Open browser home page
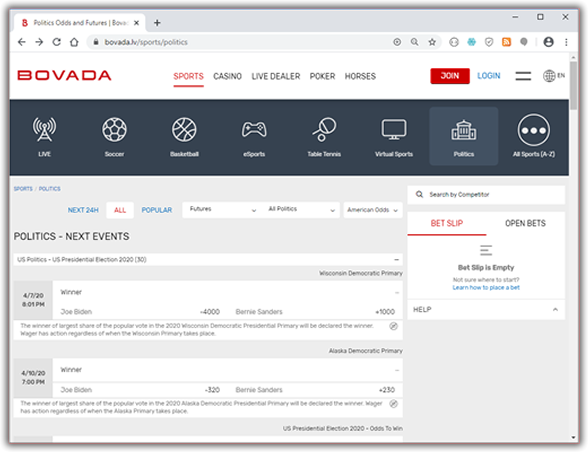Image resolution: width=588 pixels, height=452 pixels. click(x=74, y=42)
